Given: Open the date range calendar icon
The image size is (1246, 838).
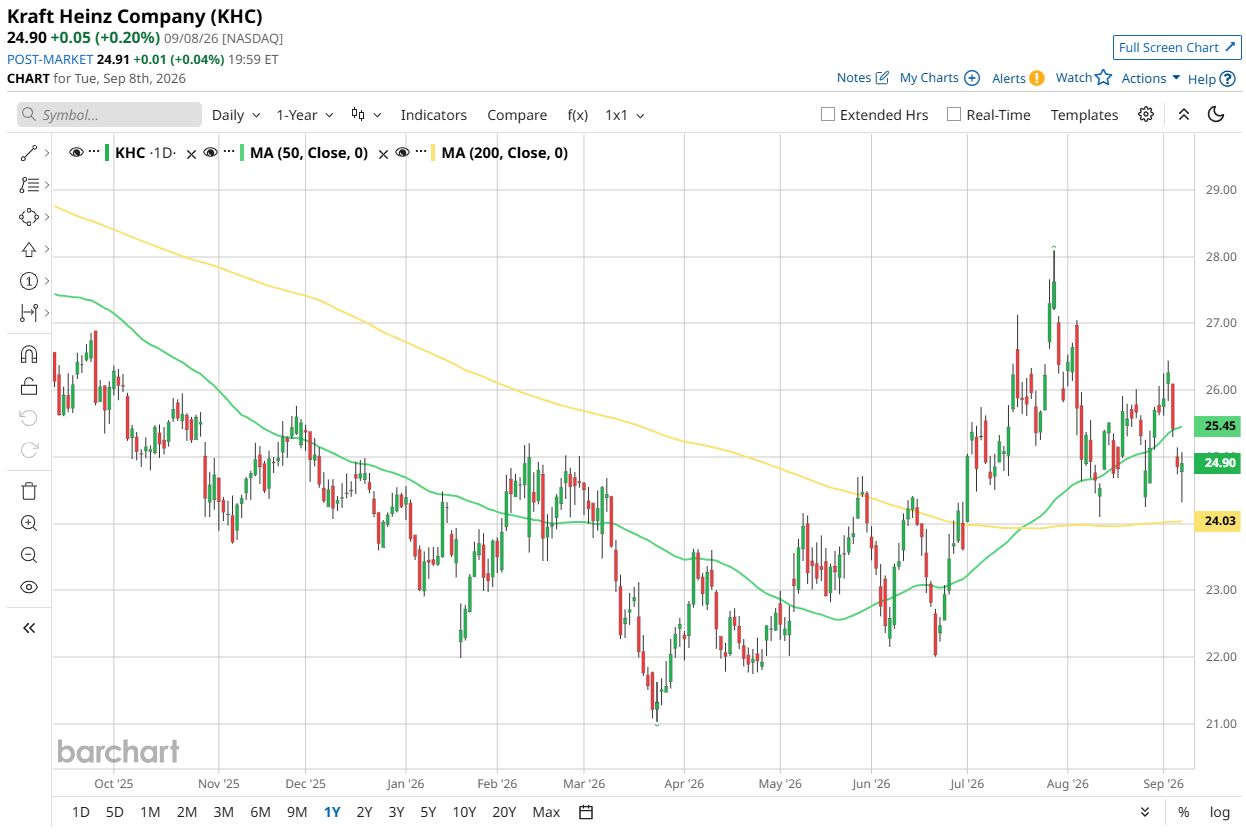Looking at the screenshot, I should tap(587, 811).
